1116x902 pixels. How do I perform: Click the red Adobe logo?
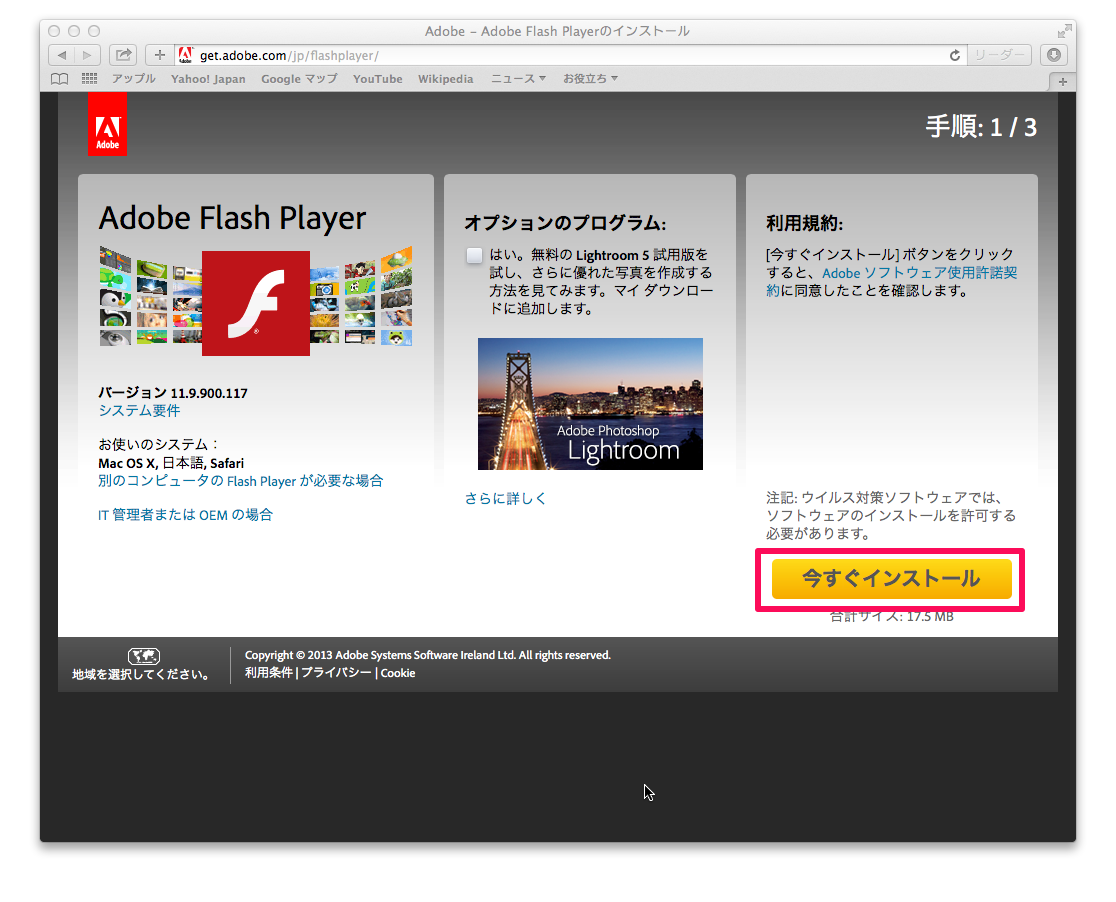pyautogui.click(x=107, y=125)
